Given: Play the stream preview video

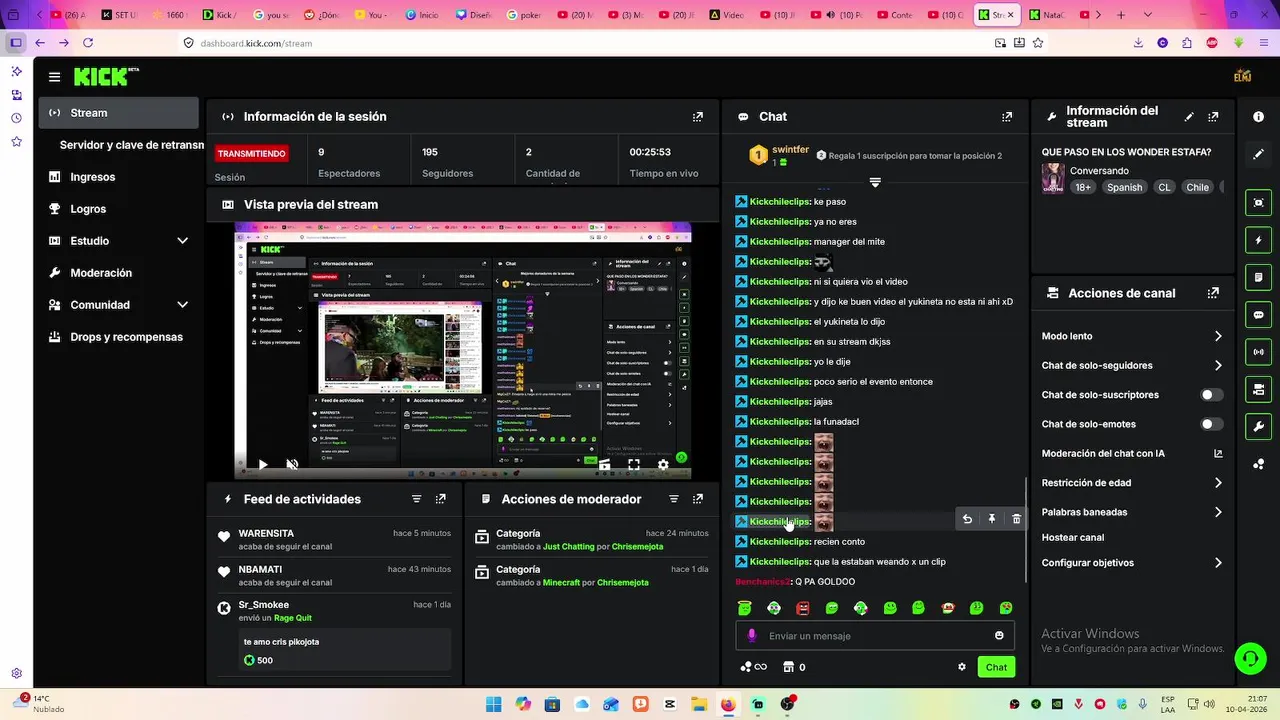Looking at the screenshot, I should [262, 465].
